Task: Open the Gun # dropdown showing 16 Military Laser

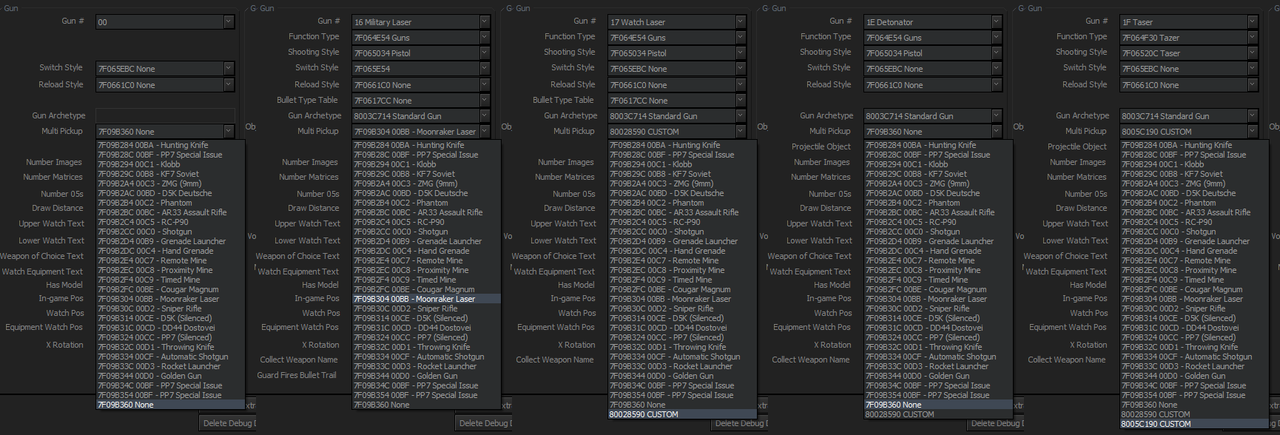Action: point(421,21)
